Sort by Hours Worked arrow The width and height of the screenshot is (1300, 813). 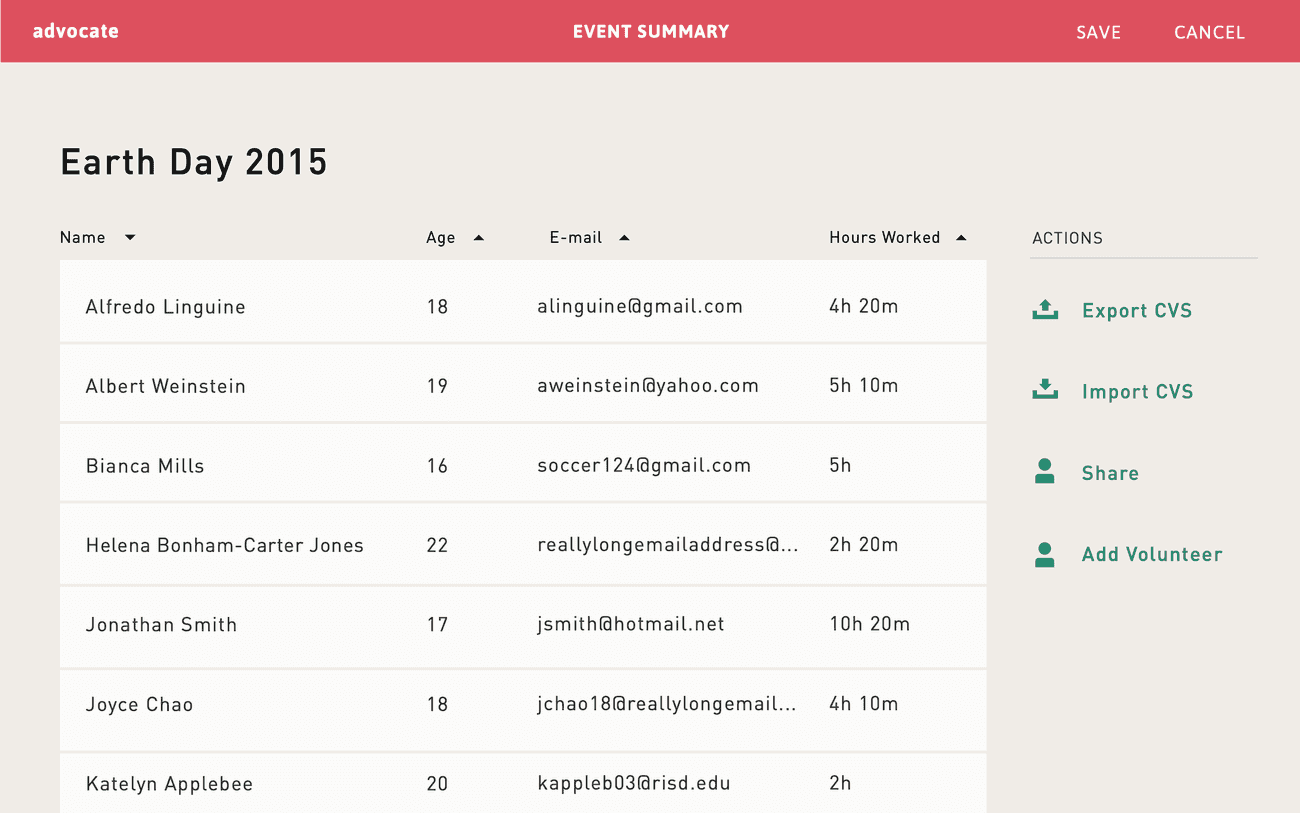[961, 238]
